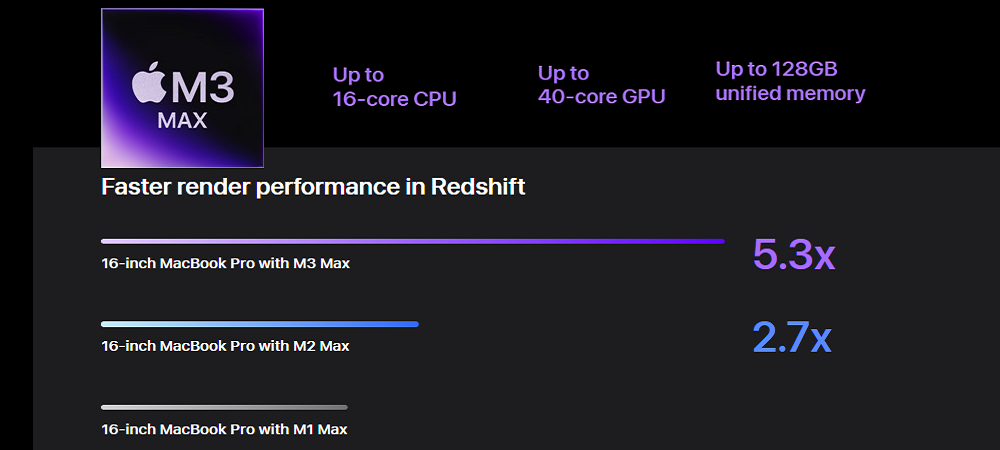Viewport: 1000px width, 450px height.
Task: Click '16-inch MacBook Pro with M2 Max' label
Action: (225, 346)
